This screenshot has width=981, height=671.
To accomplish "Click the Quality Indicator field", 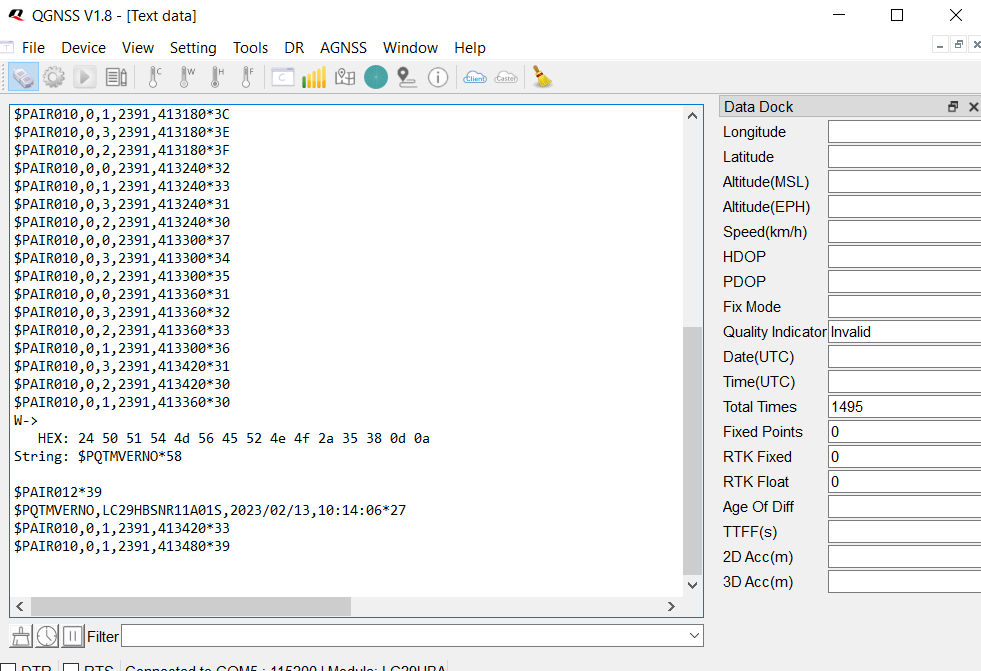I will (x=904, y=332).
